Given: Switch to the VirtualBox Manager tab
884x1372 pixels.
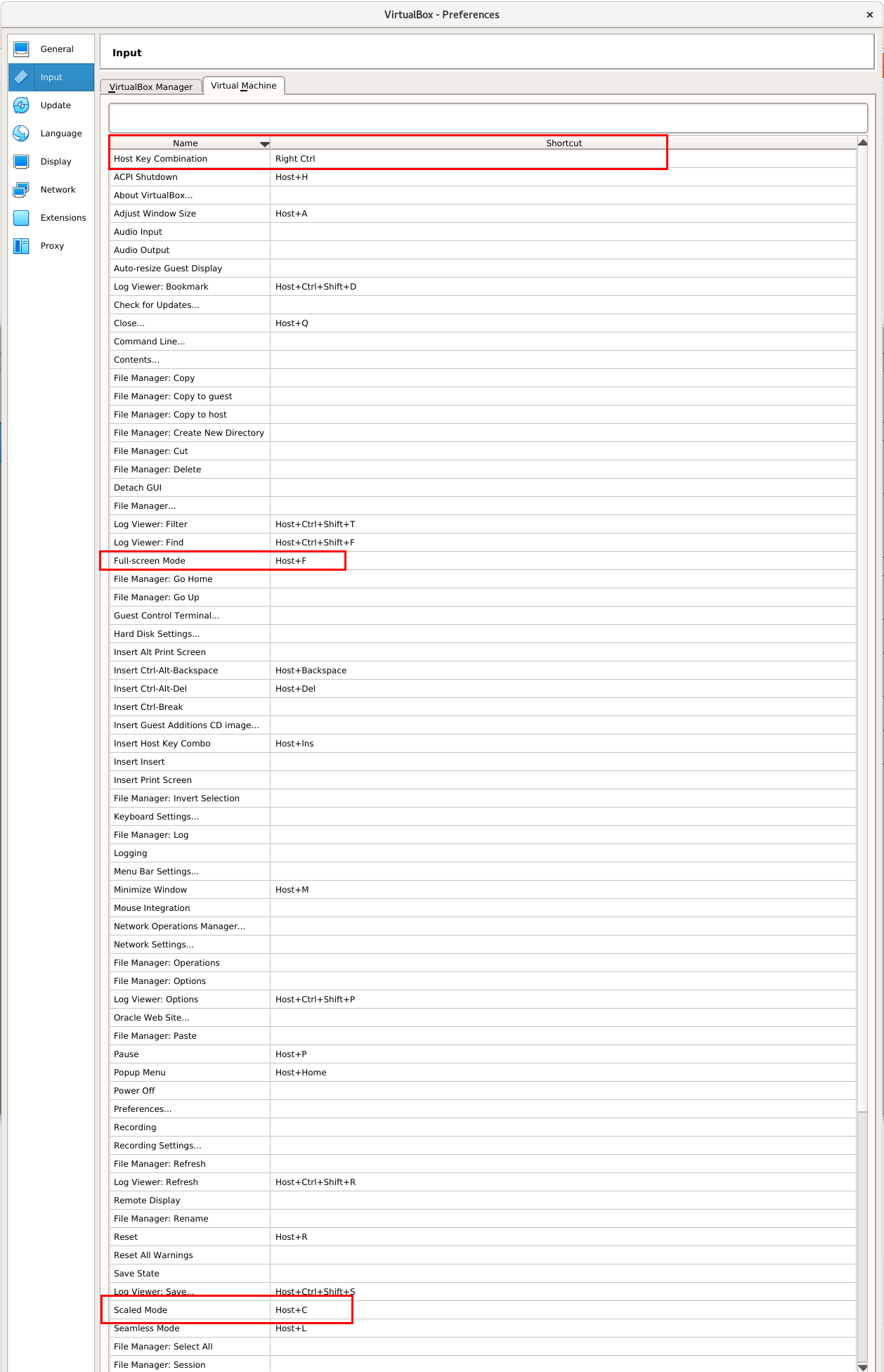Looking at the screenshot, I should 151,86.
